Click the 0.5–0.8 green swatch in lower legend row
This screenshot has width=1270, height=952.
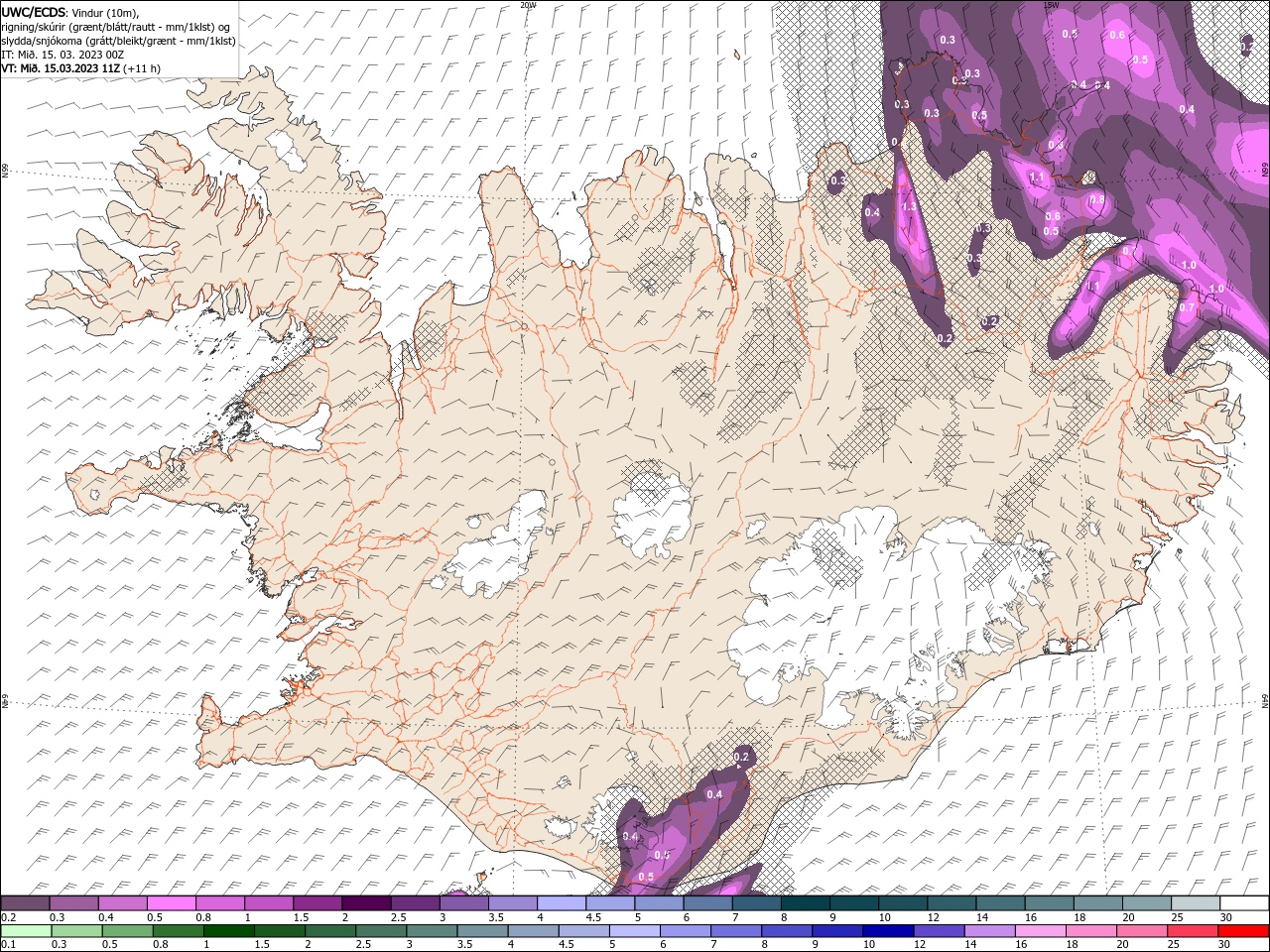click(x=127, y=931)
